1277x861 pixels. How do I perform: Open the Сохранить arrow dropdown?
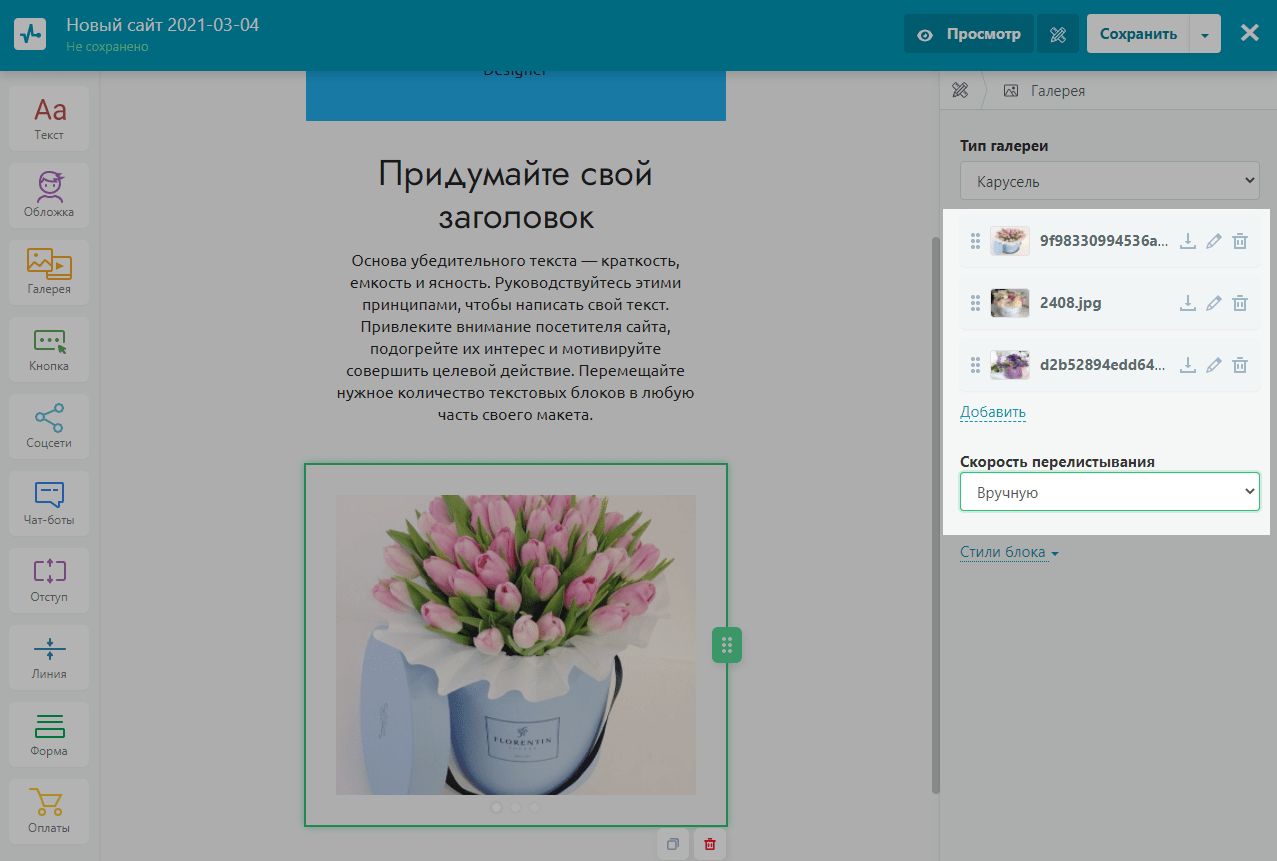click(1205, 34)
